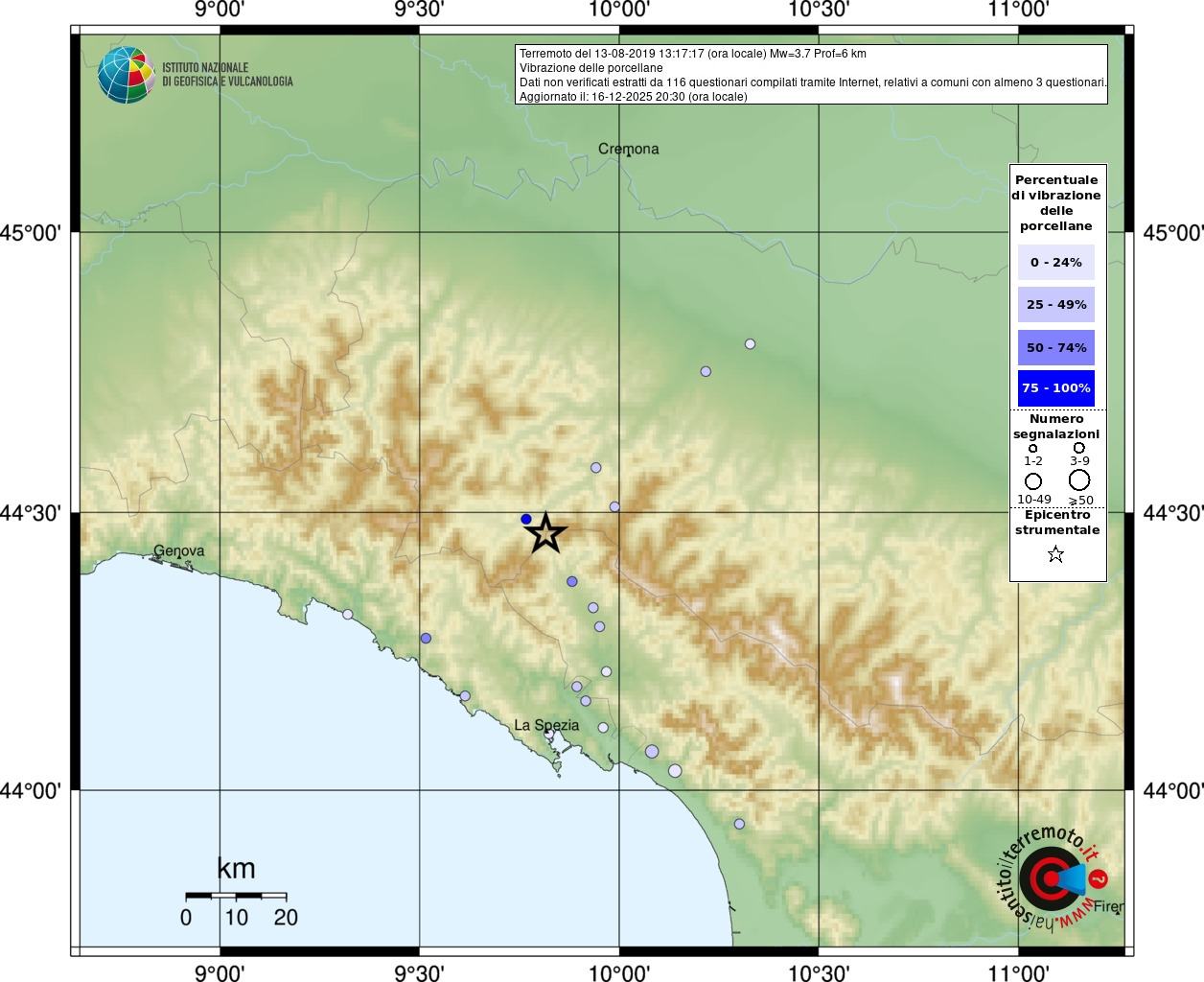1204x982 pixels.
Task: Click the northernmost report dot near 10°20'
Action: tap(751, 344)
